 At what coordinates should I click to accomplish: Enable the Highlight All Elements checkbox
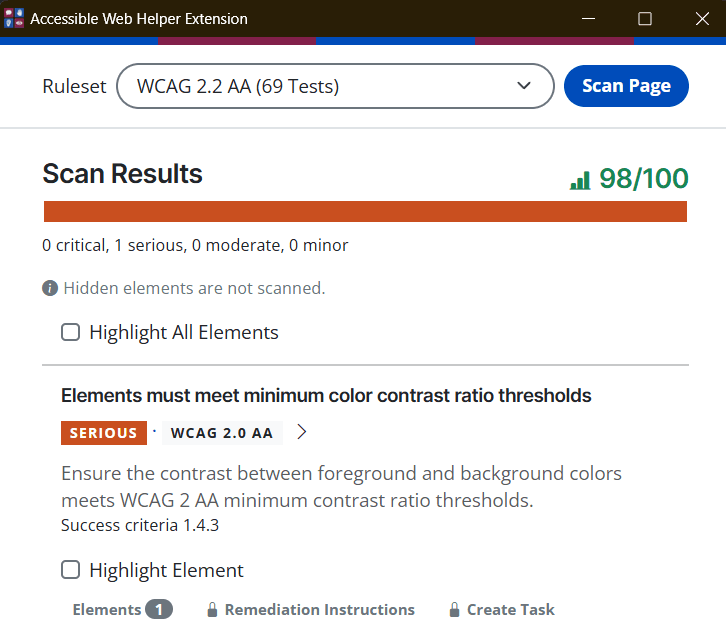(71, 332)
